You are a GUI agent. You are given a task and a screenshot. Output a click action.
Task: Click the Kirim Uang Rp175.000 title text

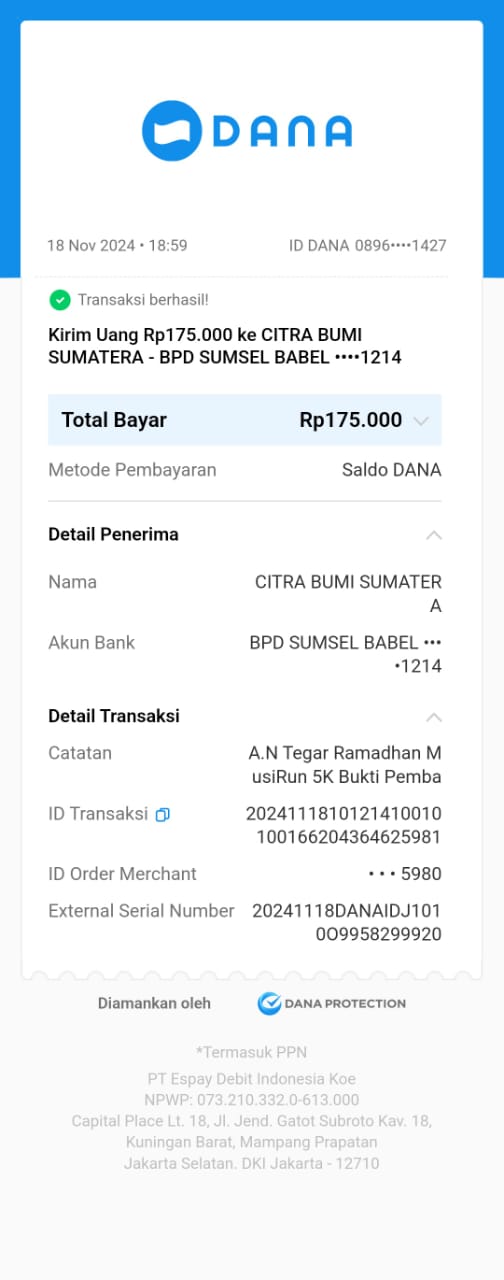(225, 345)
